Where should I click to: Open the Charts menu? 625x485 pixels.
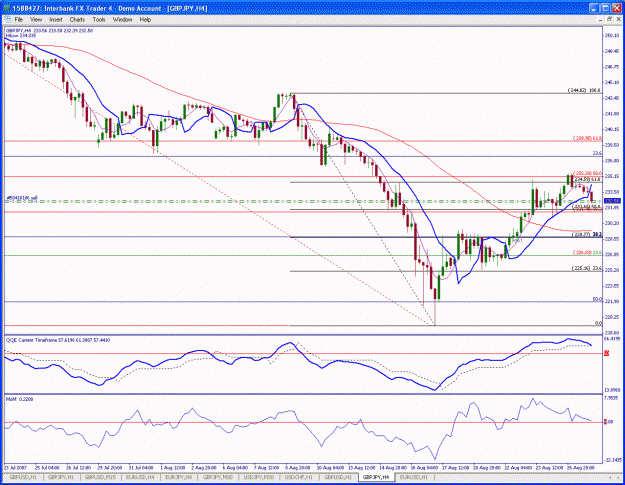[77, 20]
